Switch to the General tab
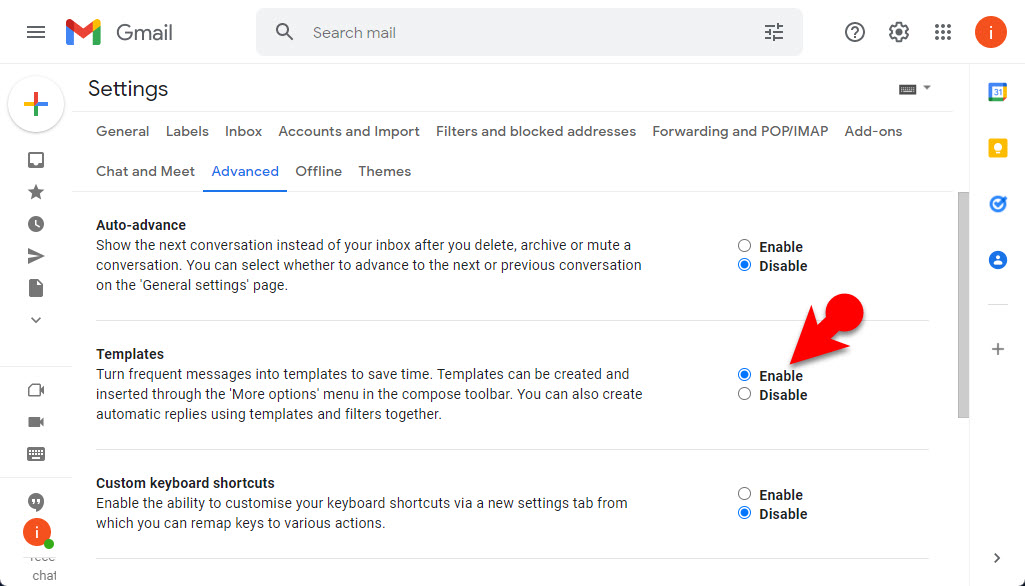 [x=122, y=131]
